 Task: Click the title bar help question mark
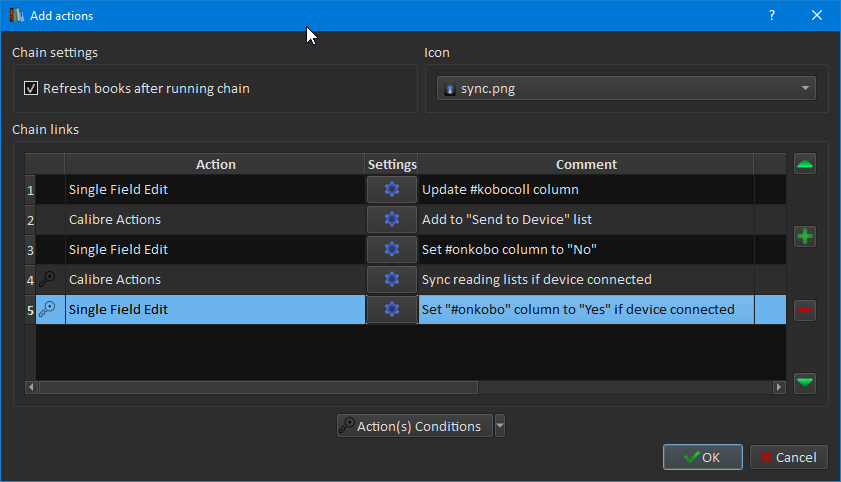pyautogui.click(x=772, y=15)
